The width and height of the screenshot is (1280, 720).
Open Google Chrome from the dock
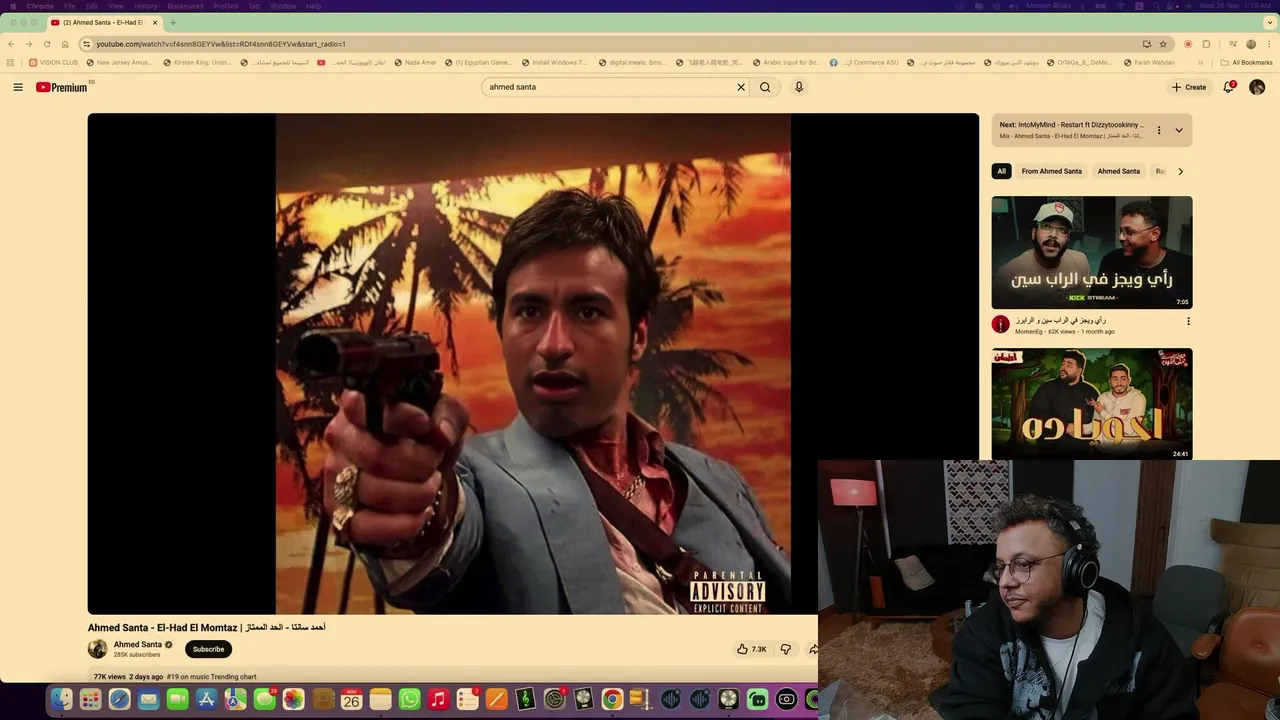(612, 700)
